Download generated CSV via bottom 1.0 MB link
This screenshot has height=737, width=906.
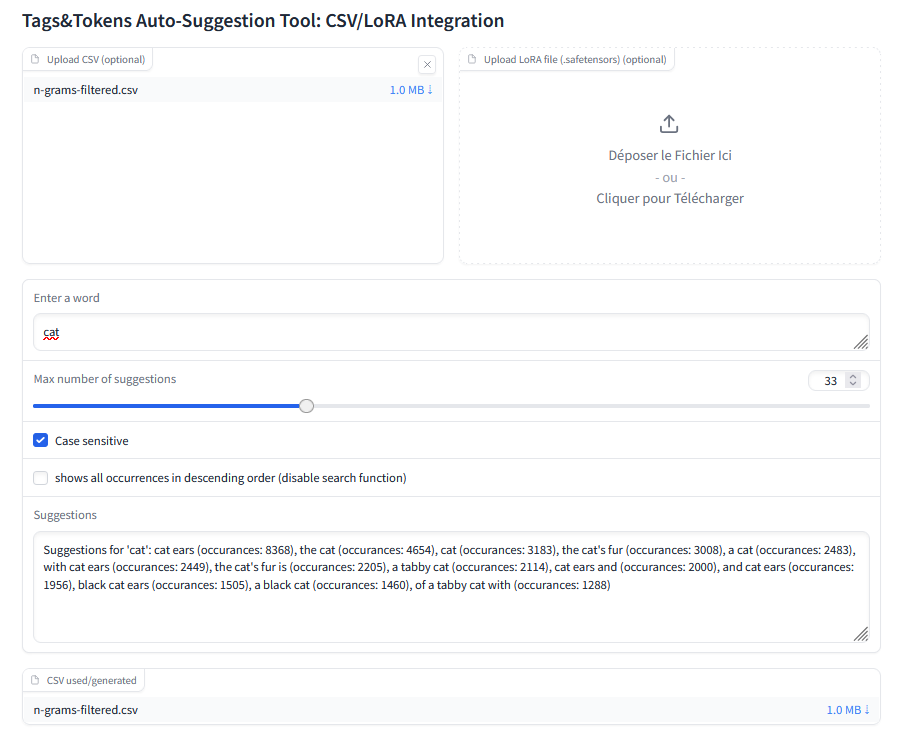click(x=847, y=710)
